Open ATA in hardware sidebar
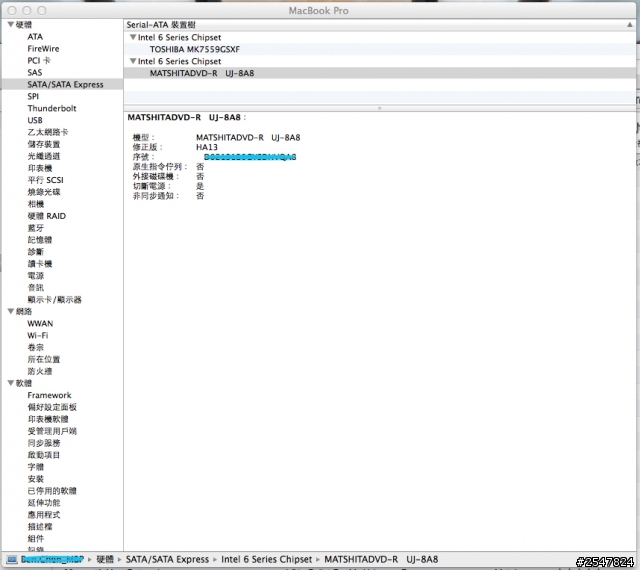The height and width of the screenshot is (570, 640). pyautogui.click(x=35, y=37)
